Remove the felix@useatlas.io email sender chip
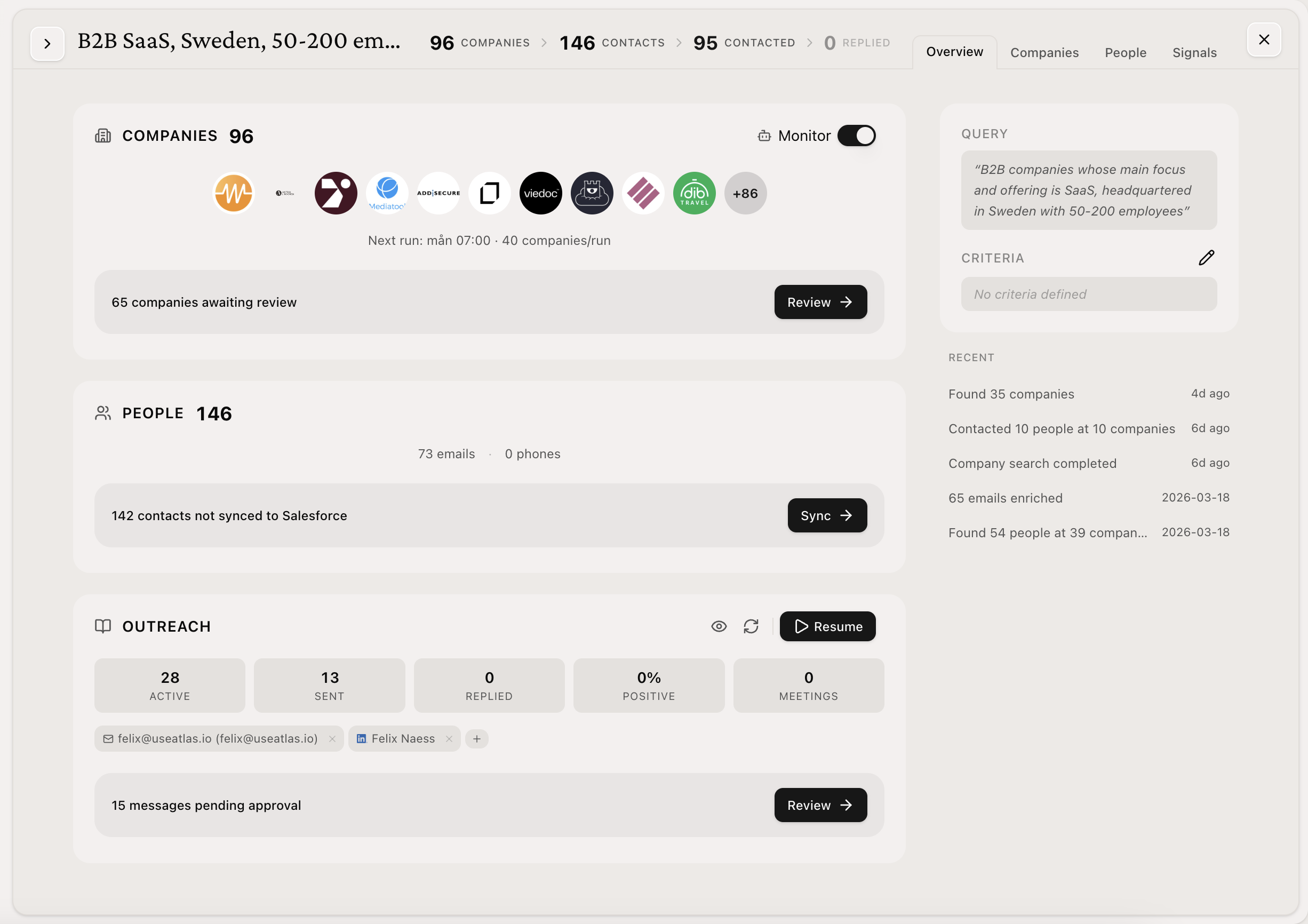 click(332, 739)
